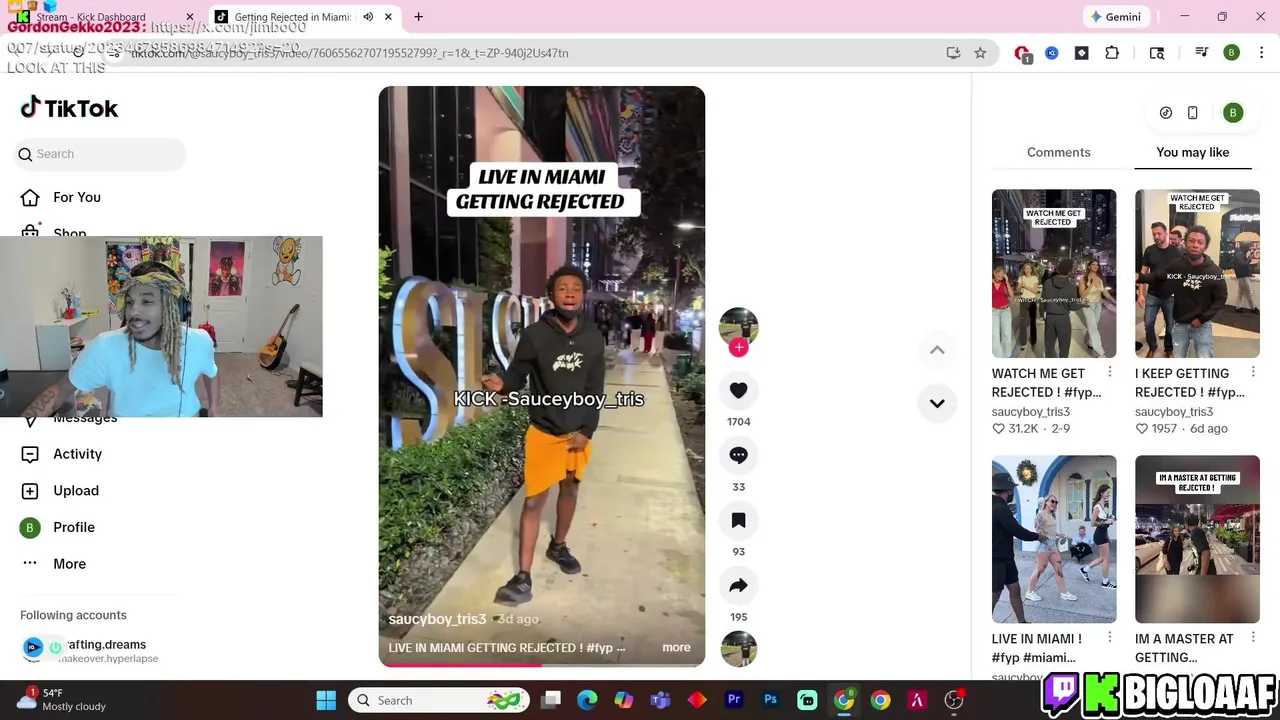1280x720 pixels.
Task: Open the IM A MASTER AT GETTING thumbnail
Action: [1197, 539]
